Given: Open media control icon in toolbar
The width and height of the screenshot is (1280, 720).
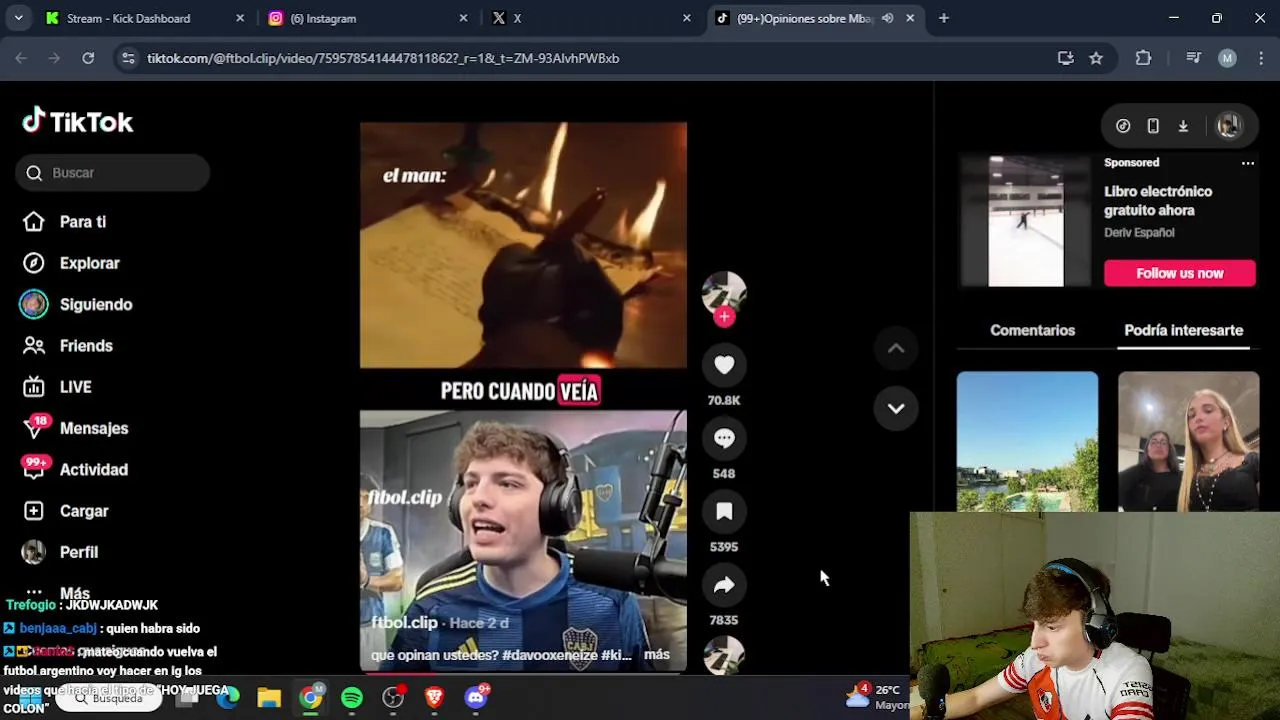Looking at the screenshot, I should point(1193,58).
